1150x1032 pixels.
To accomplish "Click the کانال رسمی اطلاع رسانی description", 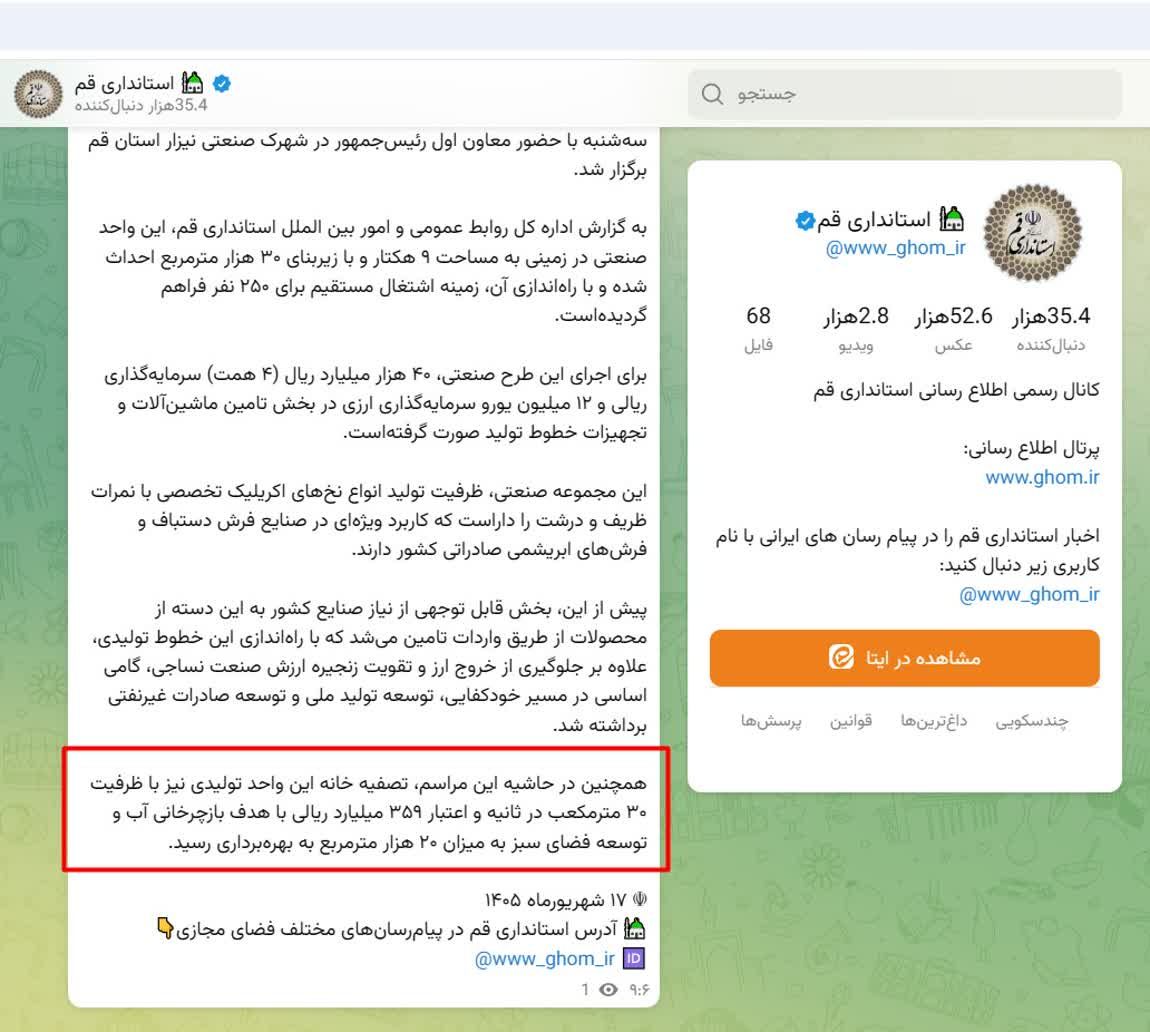I will [x=956, y=389].
